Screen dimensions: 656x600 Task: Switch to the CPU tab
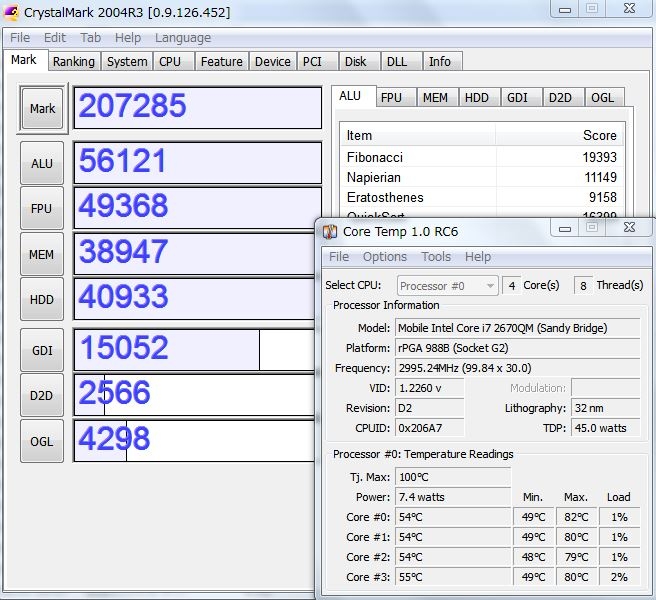[173, 62]
